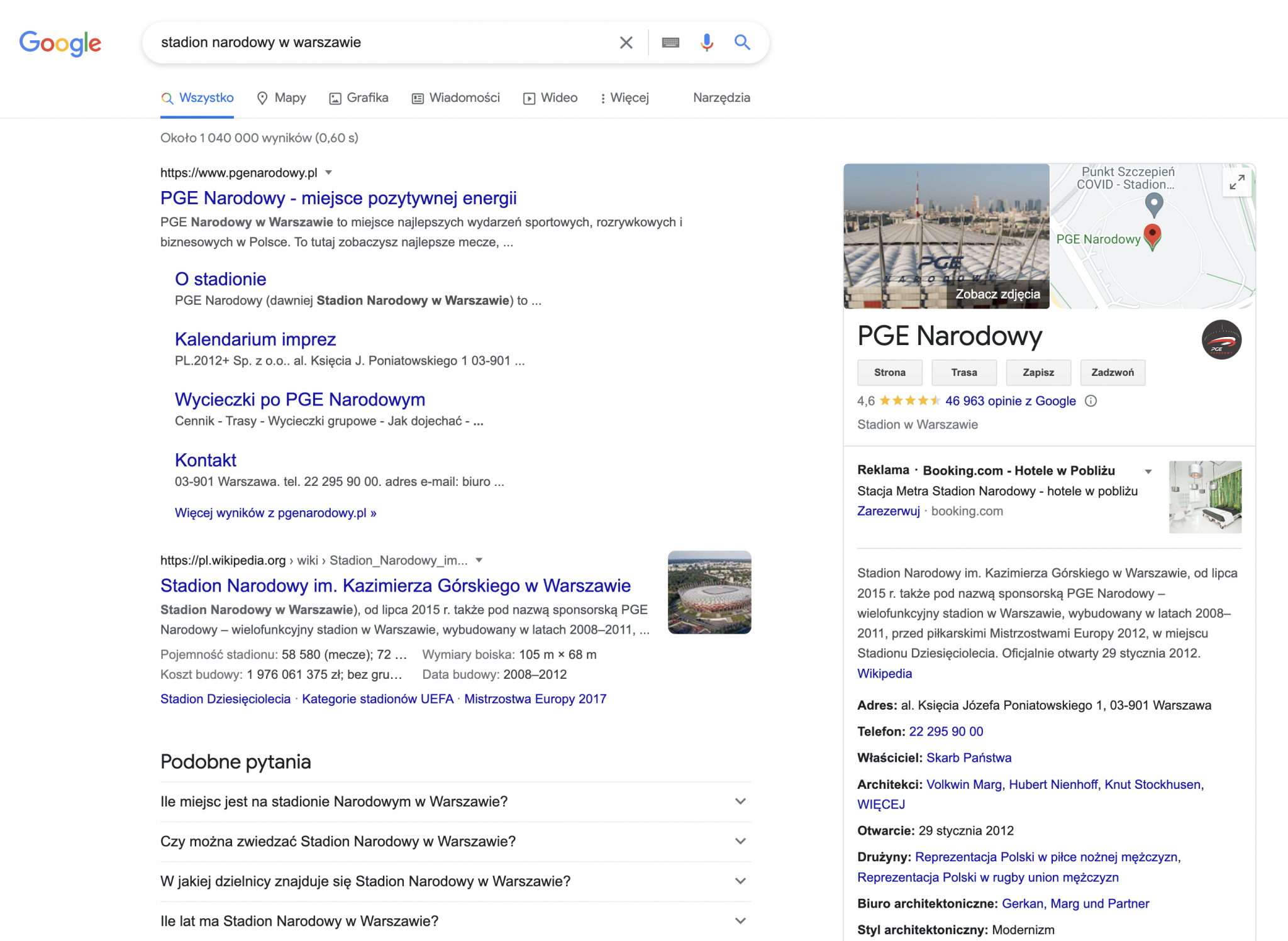Open 'Więcej wyników z pgenarodowy.pl'
This screenshot has width=1288, height=941.
275,513
